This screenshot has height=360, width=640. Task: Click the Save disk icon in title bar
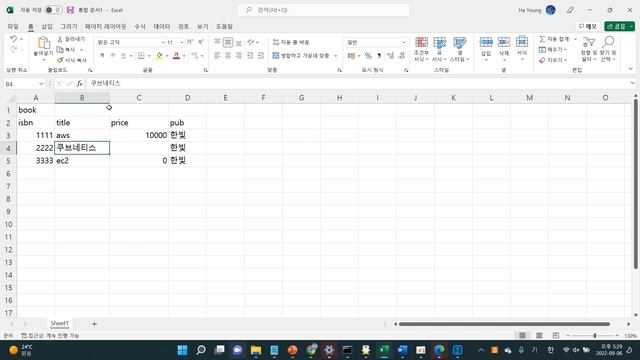(70, 10)
